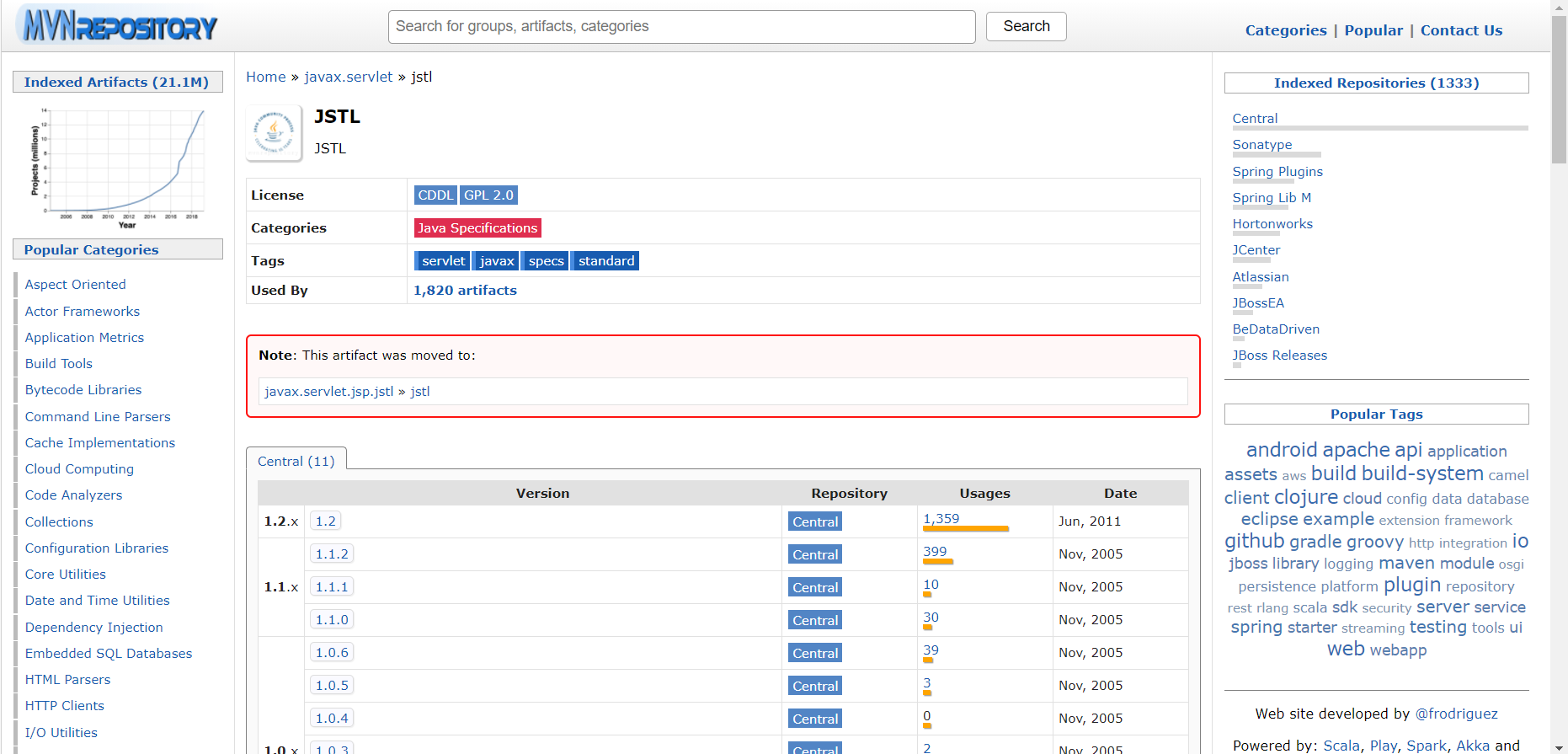Open version 1.1.1

click(332, 586)
